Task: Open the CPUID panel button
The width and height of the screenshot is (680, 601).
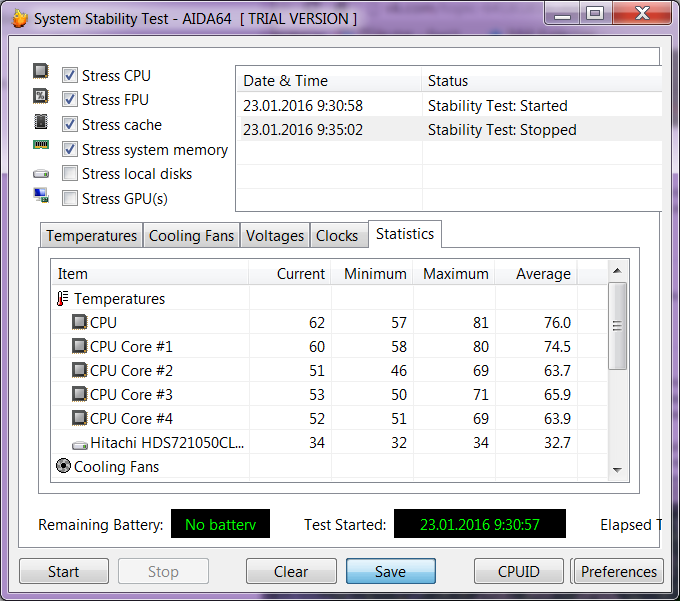Action: coord(519,572)
